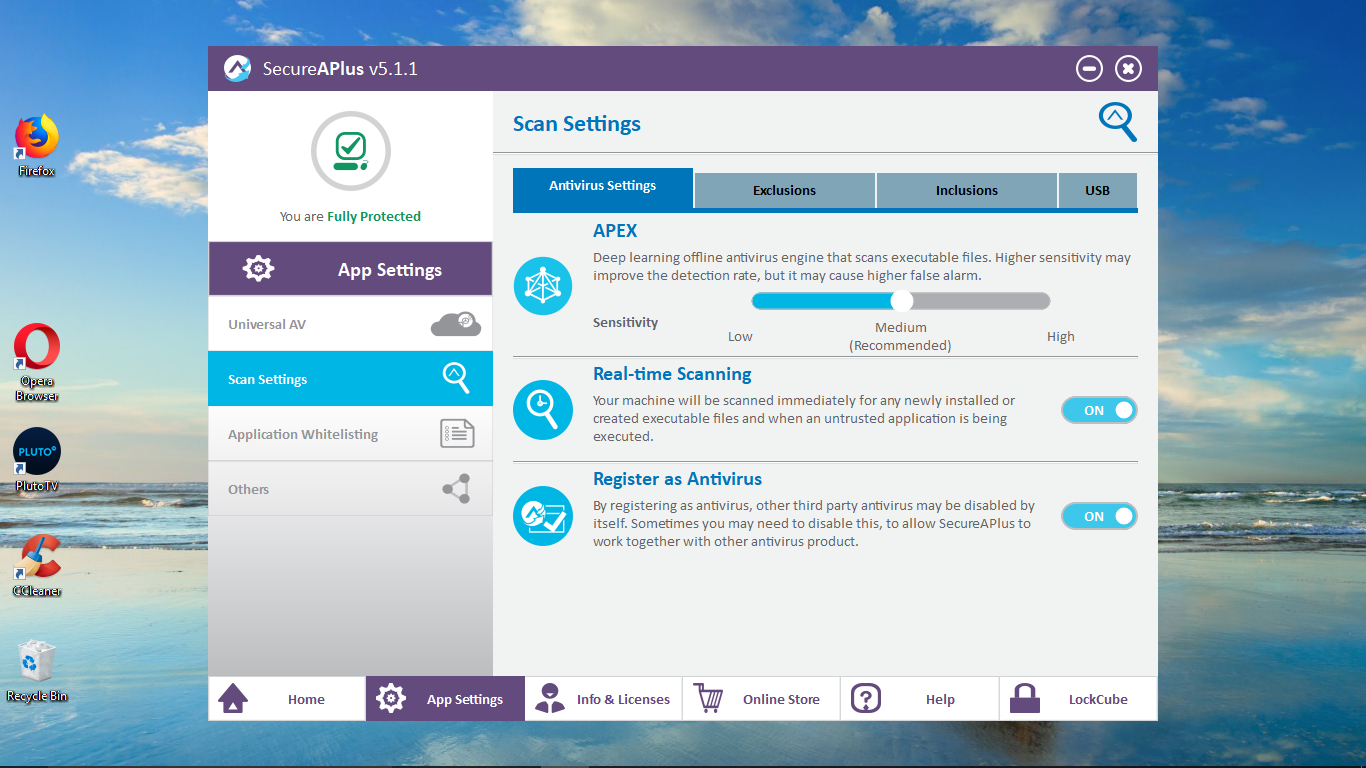The width and height of the screenshot is (1366, 768).
Task: Click the Universal AV cloud icon
Action: 456,324
